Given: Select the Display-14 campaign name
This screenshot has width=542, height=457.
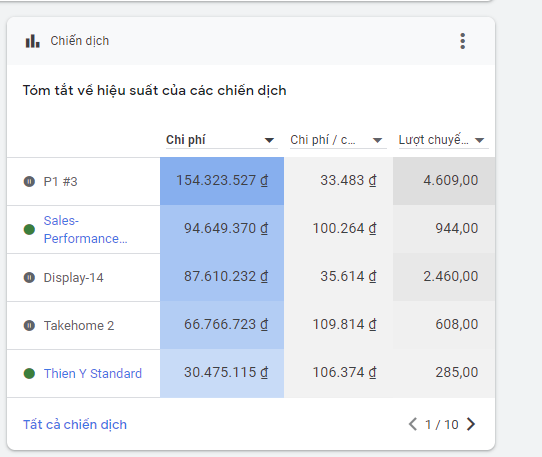Looking at the screenshot, I should (73, 278).
